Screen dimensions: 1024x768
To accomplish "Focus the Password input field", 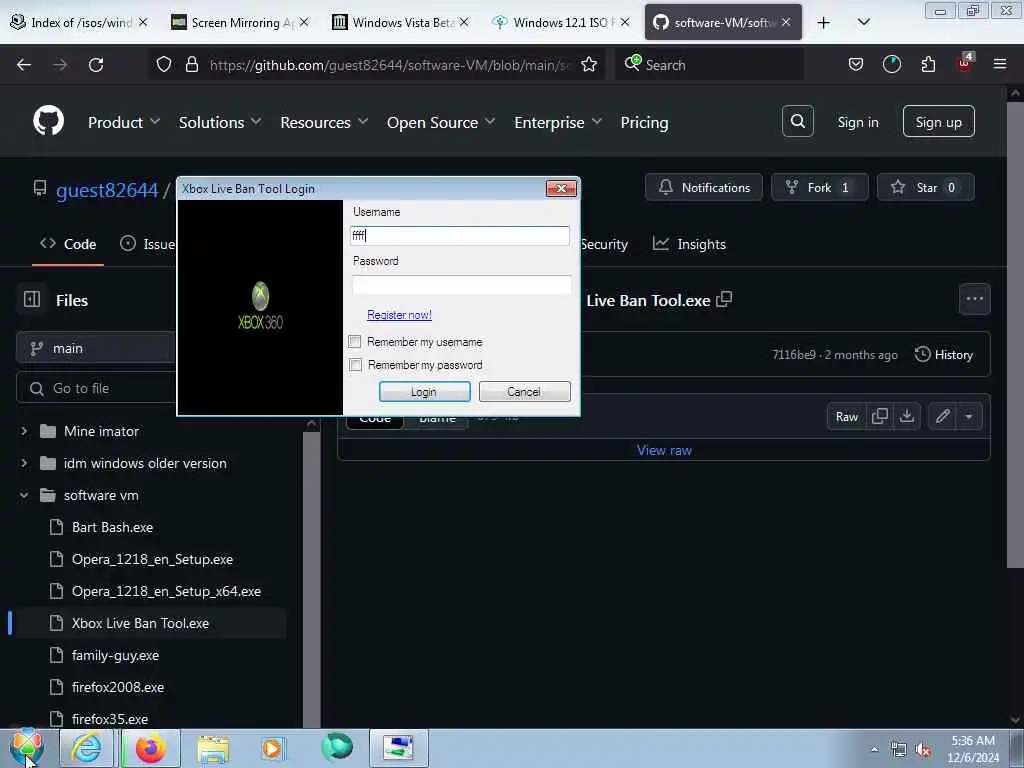I will tap(462, 285).
